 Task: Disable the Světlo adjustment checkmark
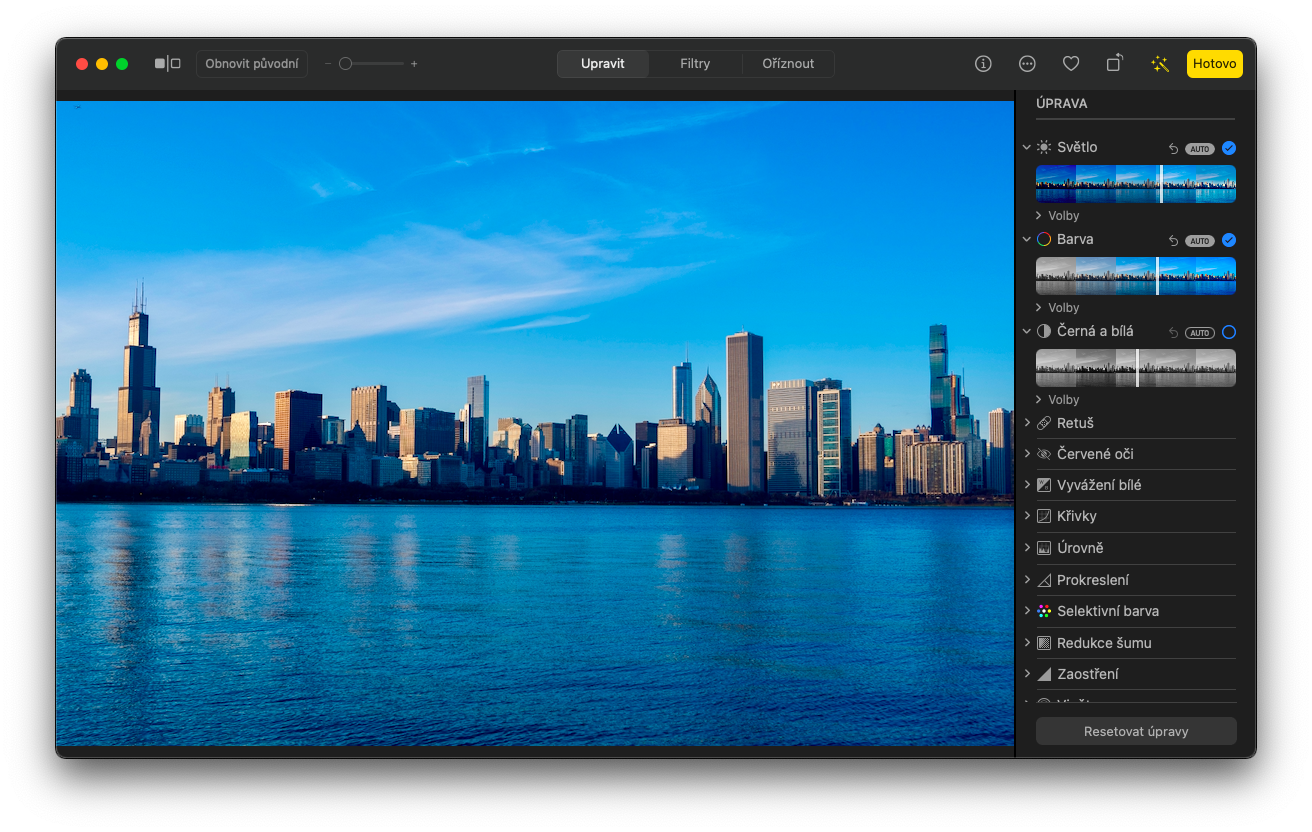click(x=1229, y=148)
